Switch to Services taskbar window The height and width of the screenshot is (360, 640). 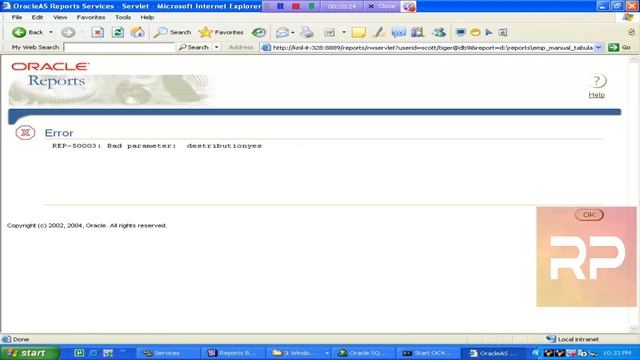coord(167,353)
